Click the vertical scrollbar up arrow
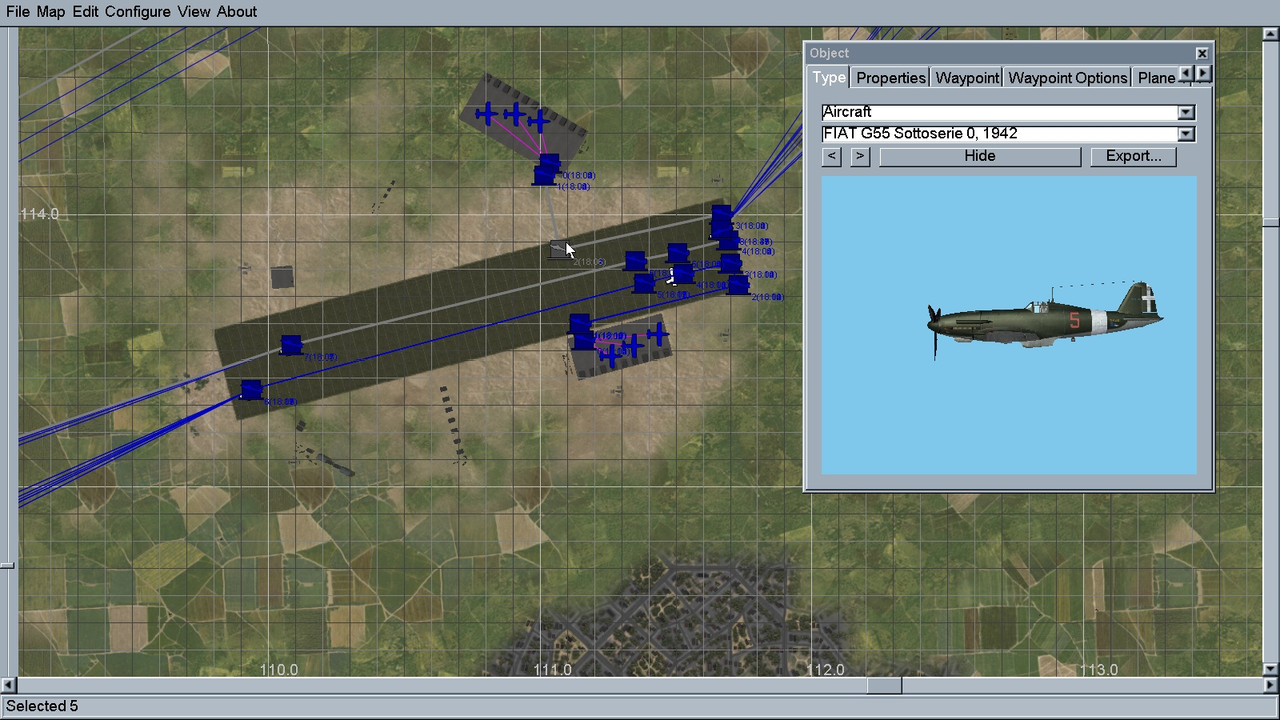 point(1271,35)
